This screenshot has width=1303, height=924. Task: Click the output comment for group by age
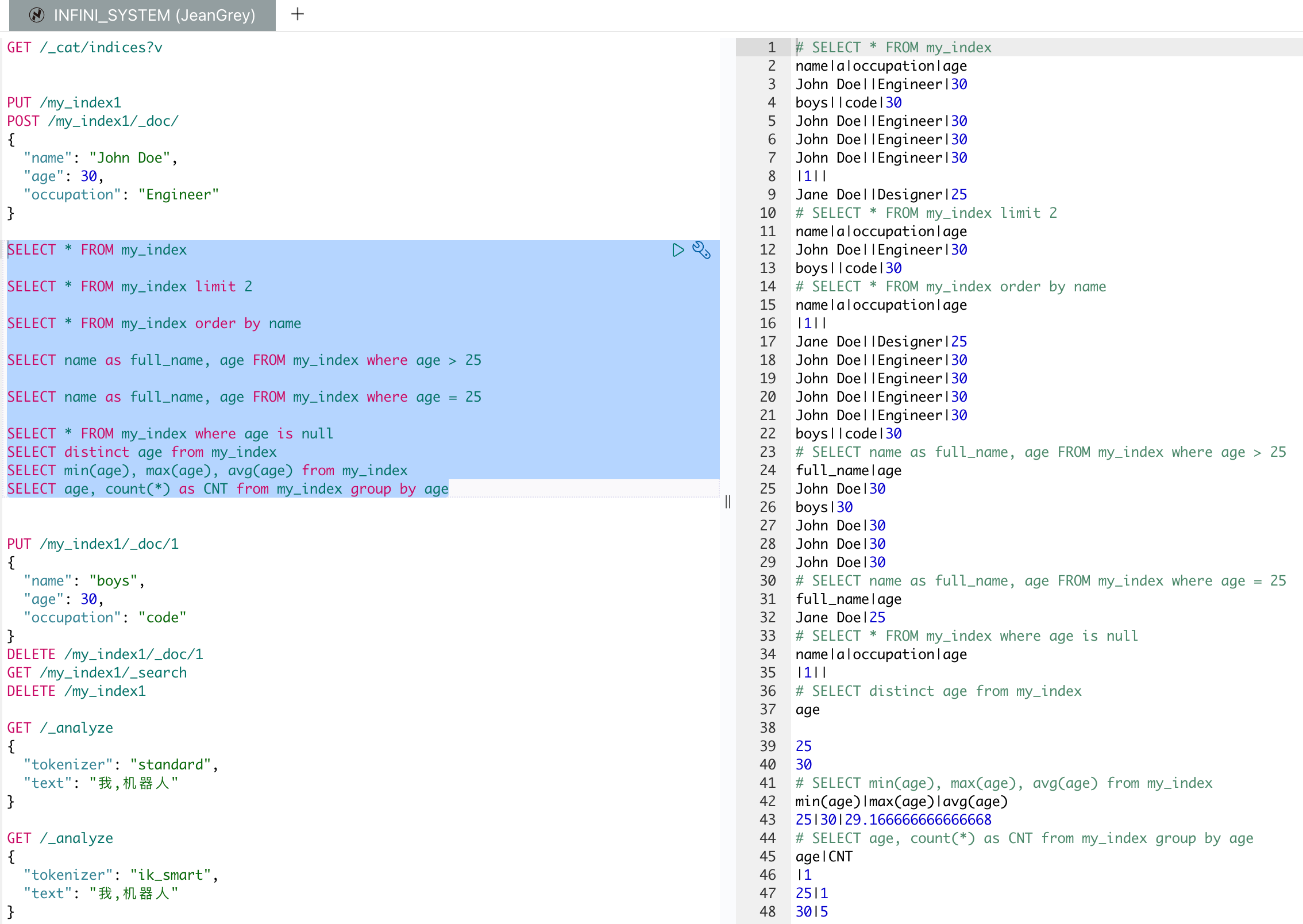click(1024, 838)
